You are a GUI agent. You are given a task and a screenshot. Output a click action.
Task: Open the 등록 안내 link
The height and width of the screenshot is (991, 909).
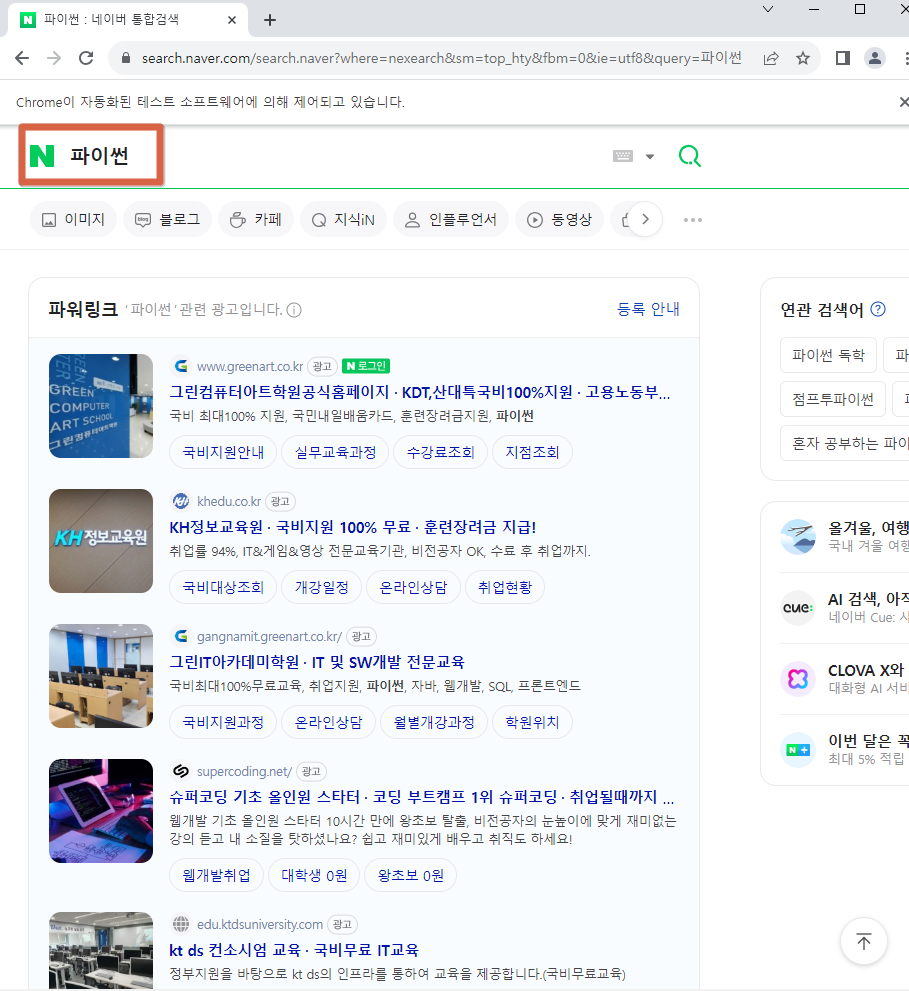(648, 309)
